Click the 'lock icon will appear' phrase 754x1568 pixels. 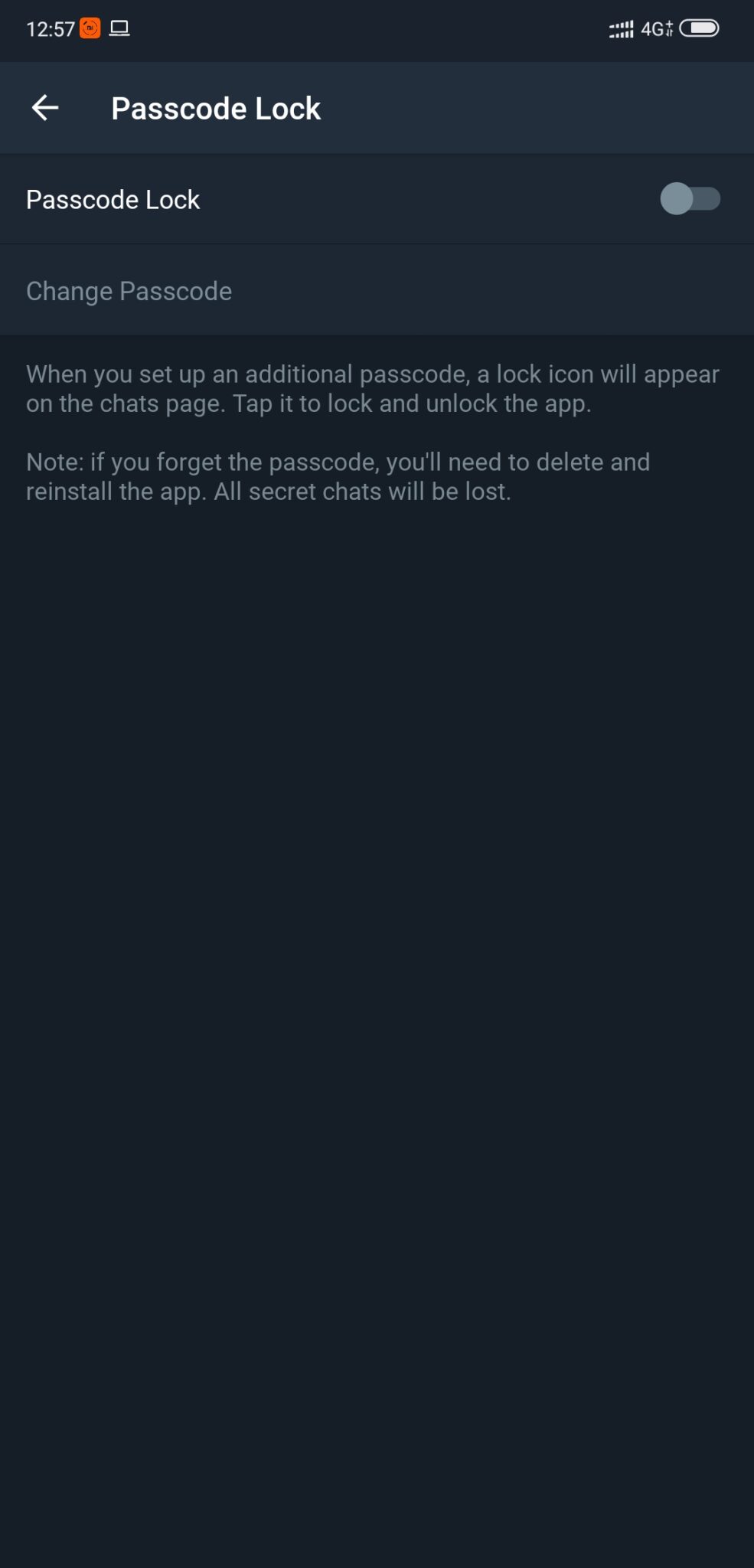tap(608, 374)
